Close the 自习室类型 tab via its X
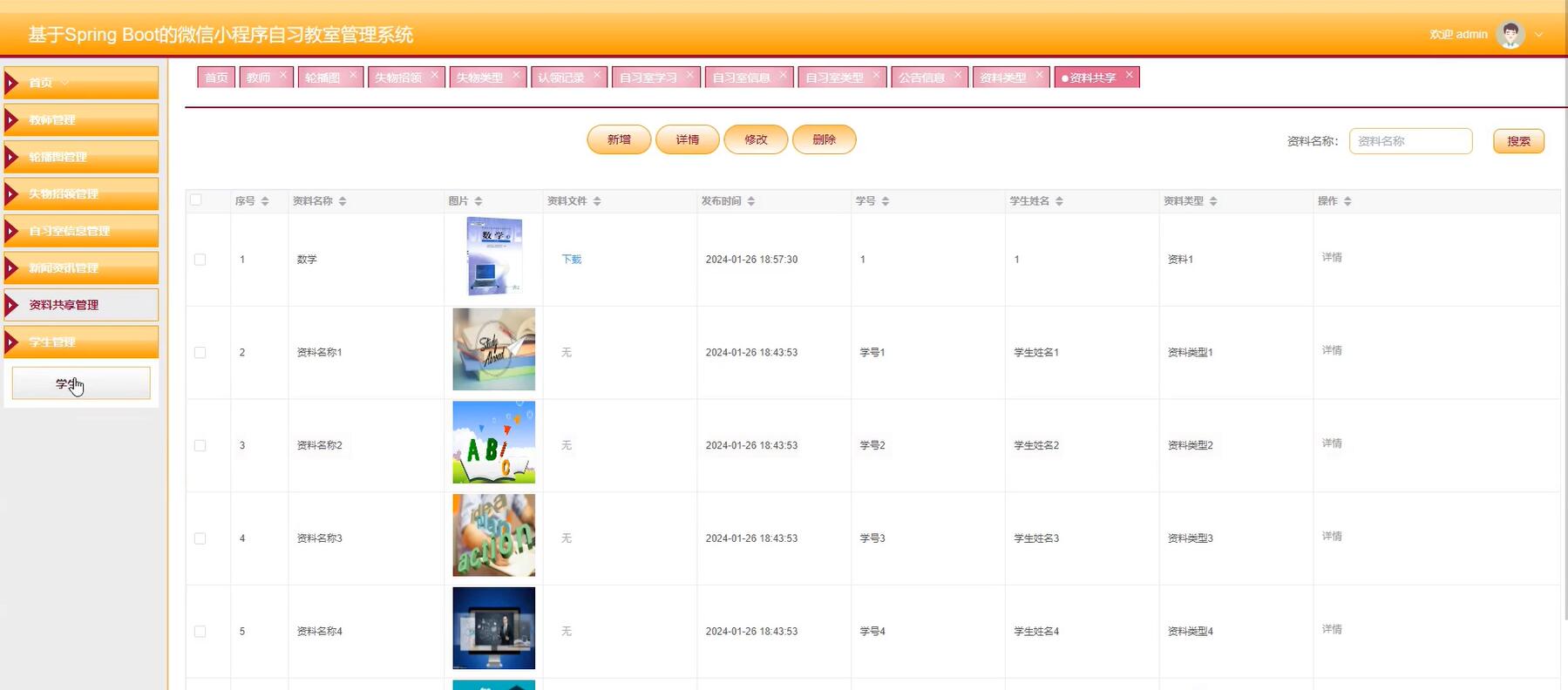Image resolution: width=1568 pixels, height=690 pixels. (876, 75)
